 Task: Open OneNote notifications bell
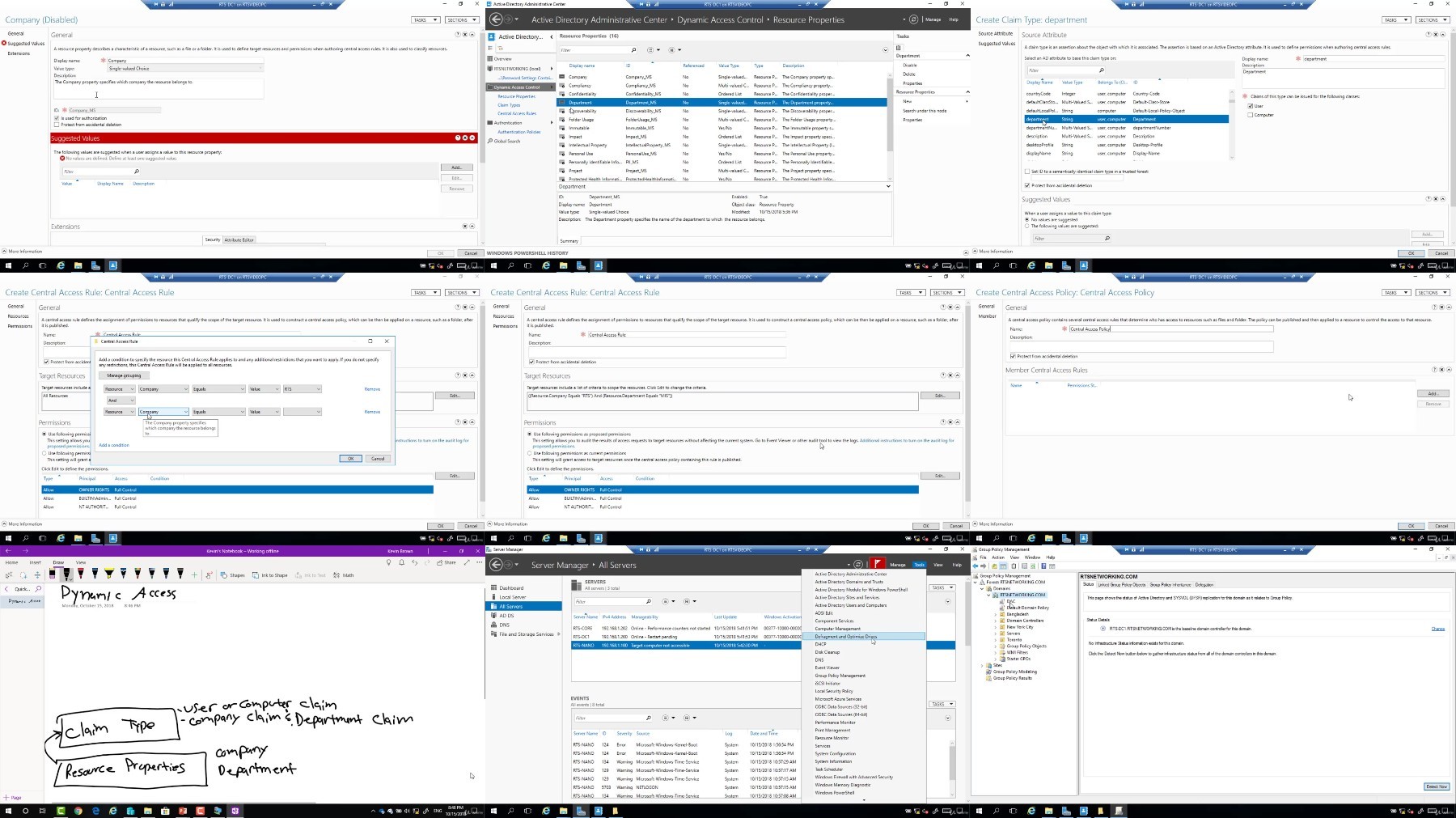[x=401, y=562]
